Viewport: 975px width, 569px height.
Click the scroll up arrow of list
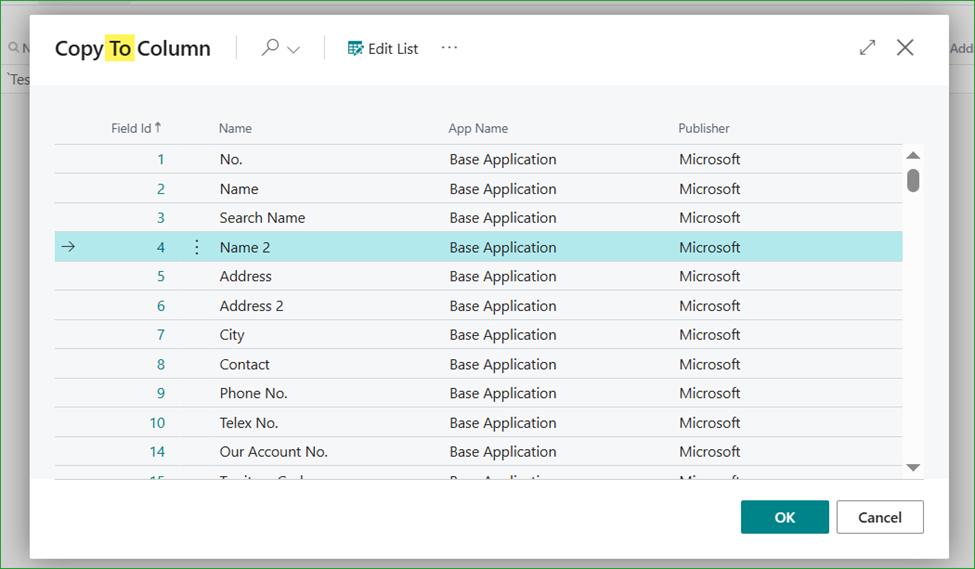tap(913, 155)
